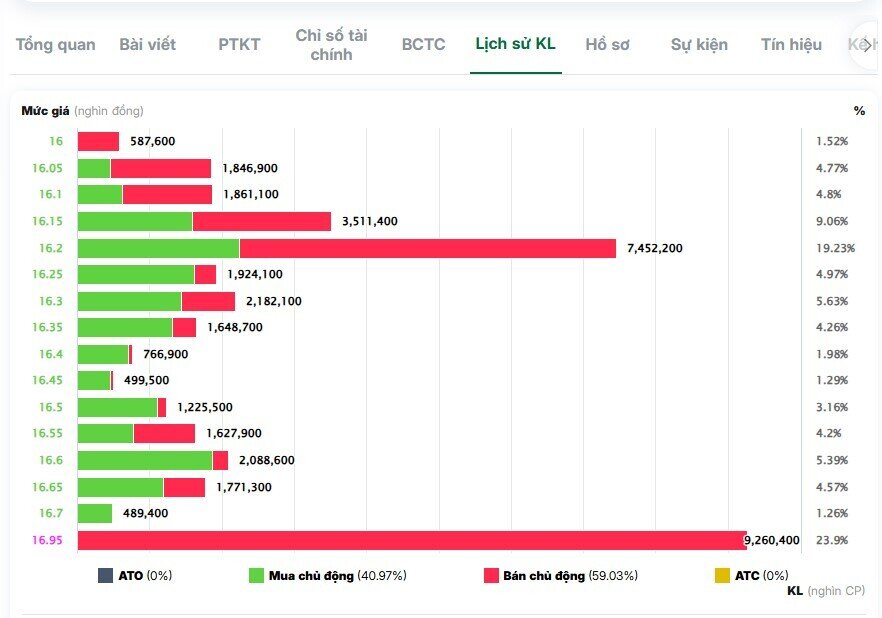Toggle the Mua chủ động legend swatch
Viewport: 882px width, 618px height.
256,575
